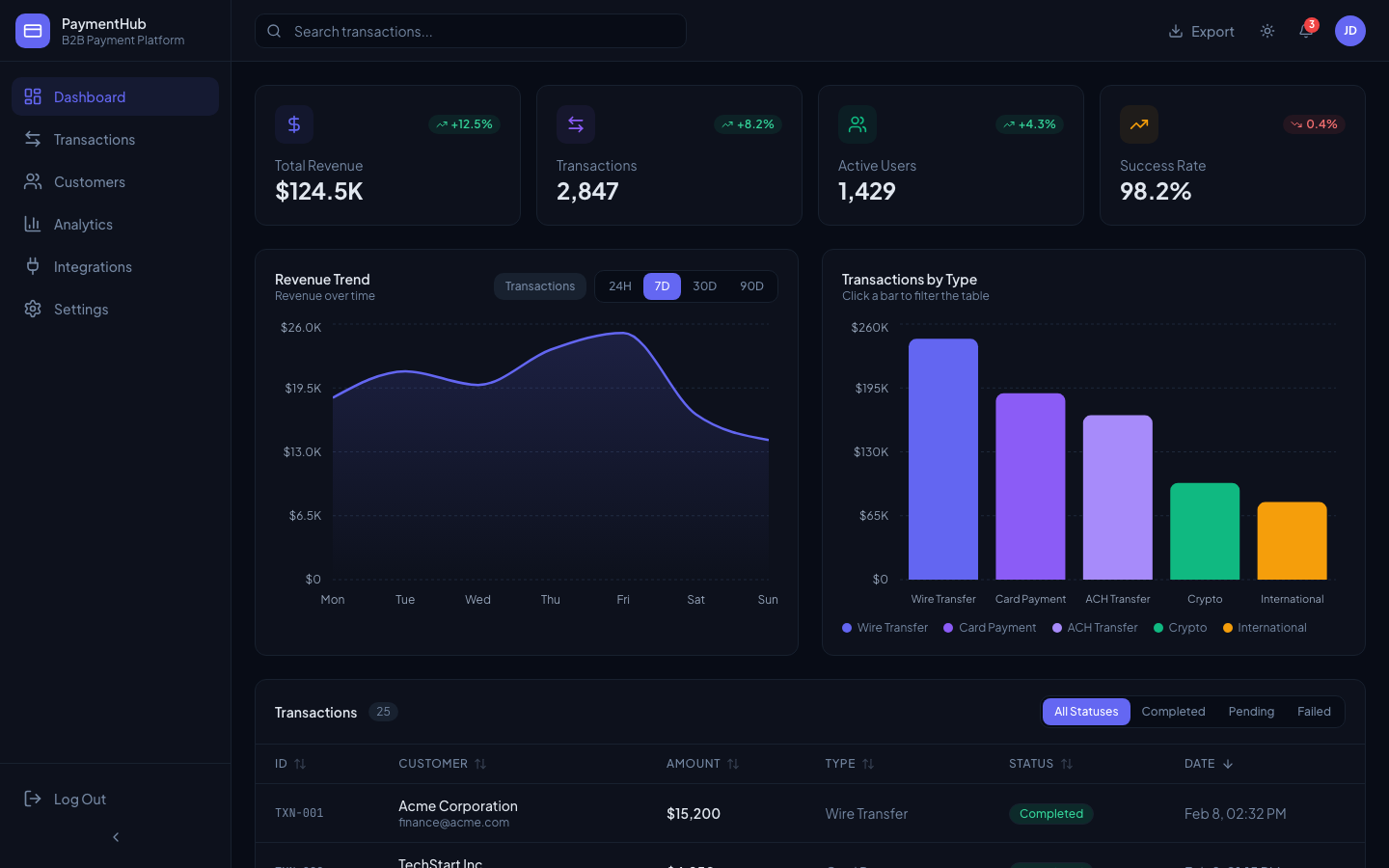Open Transactions in the sidebar

coord(116,139)
